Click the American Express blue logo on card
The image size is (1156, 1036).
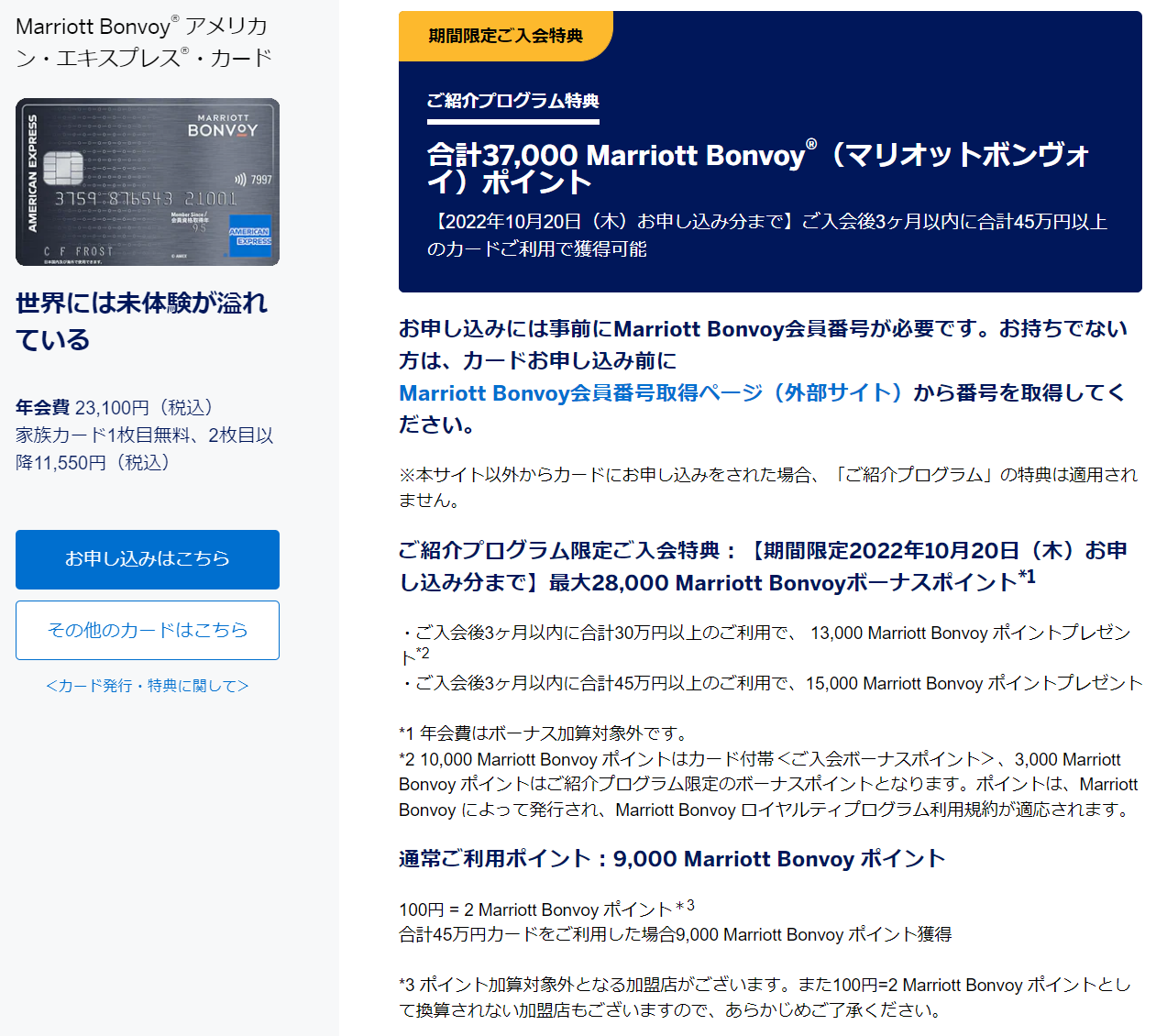pyautogui.click(x=249, y=237)
